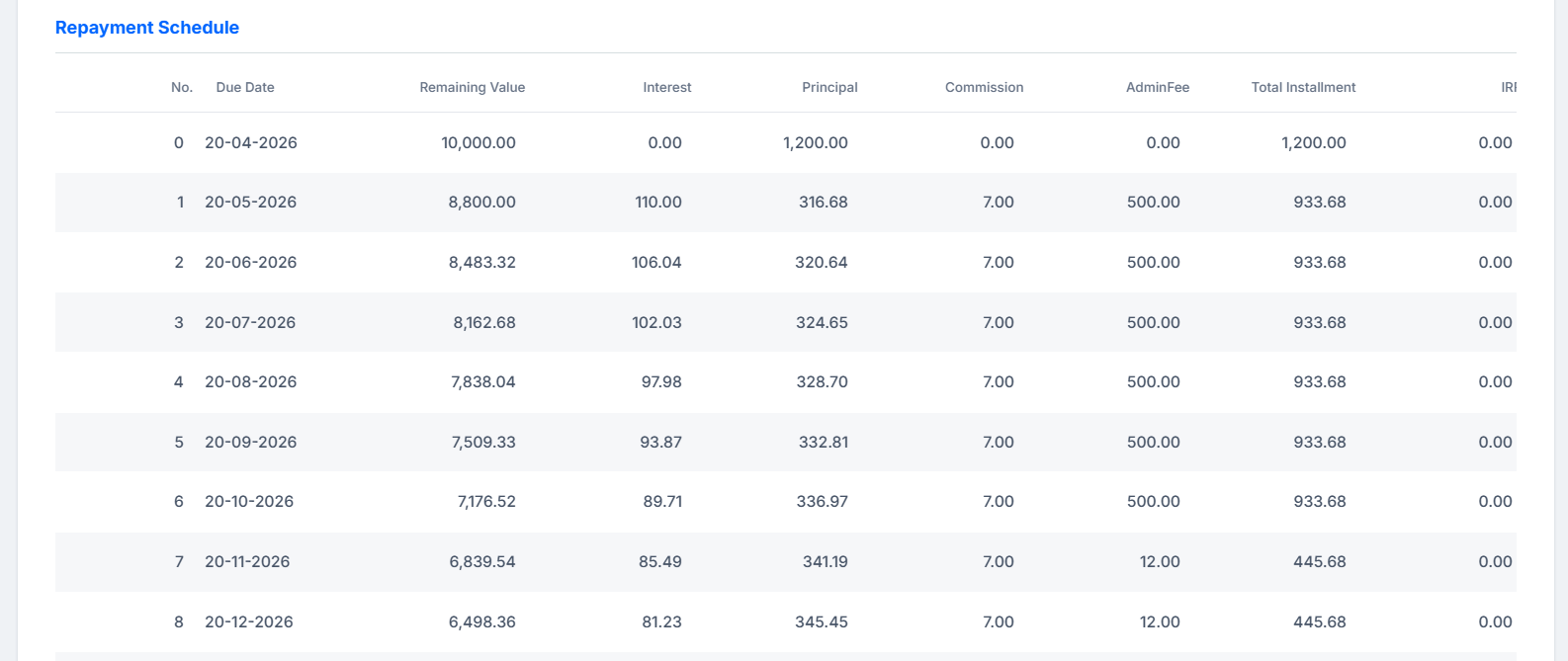This screenshot has height=661, width=1568.
Task: Click the AdminFee column header
Action: pyautogui.click(x=1158, y=87)
